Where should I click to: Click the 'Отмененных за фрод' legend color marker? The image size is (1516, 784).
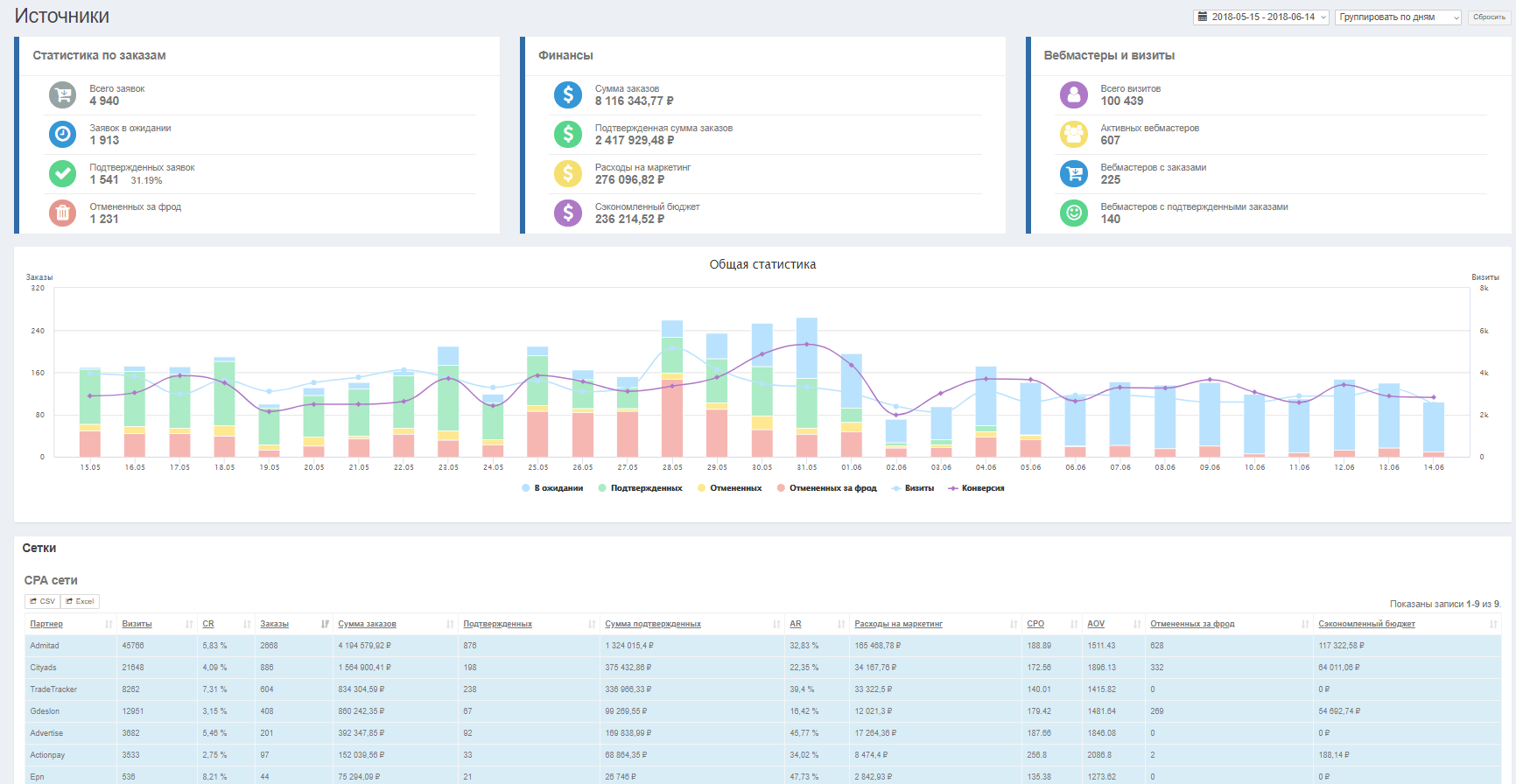coord(781,488)
